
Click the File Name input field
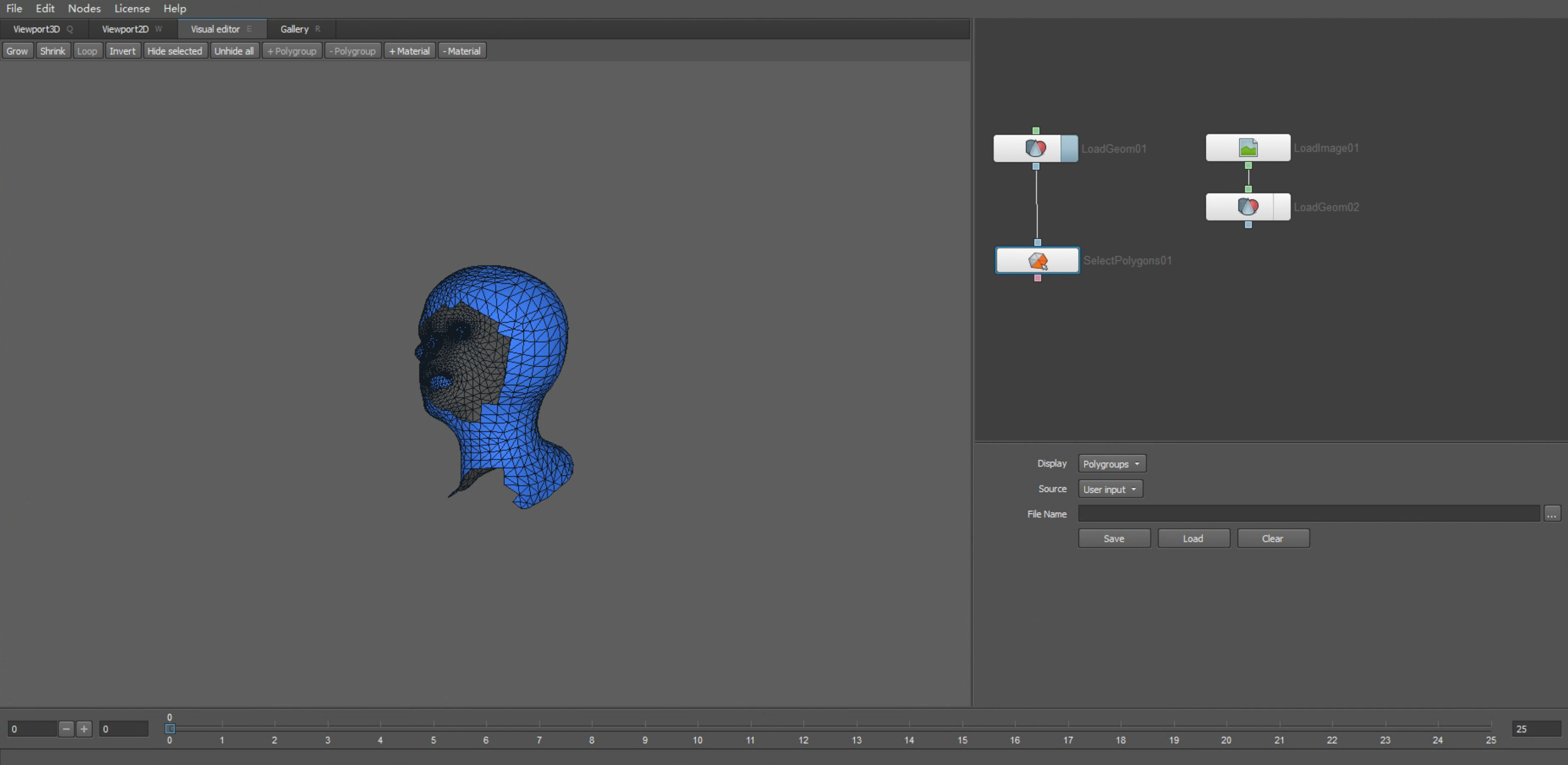1309,514
